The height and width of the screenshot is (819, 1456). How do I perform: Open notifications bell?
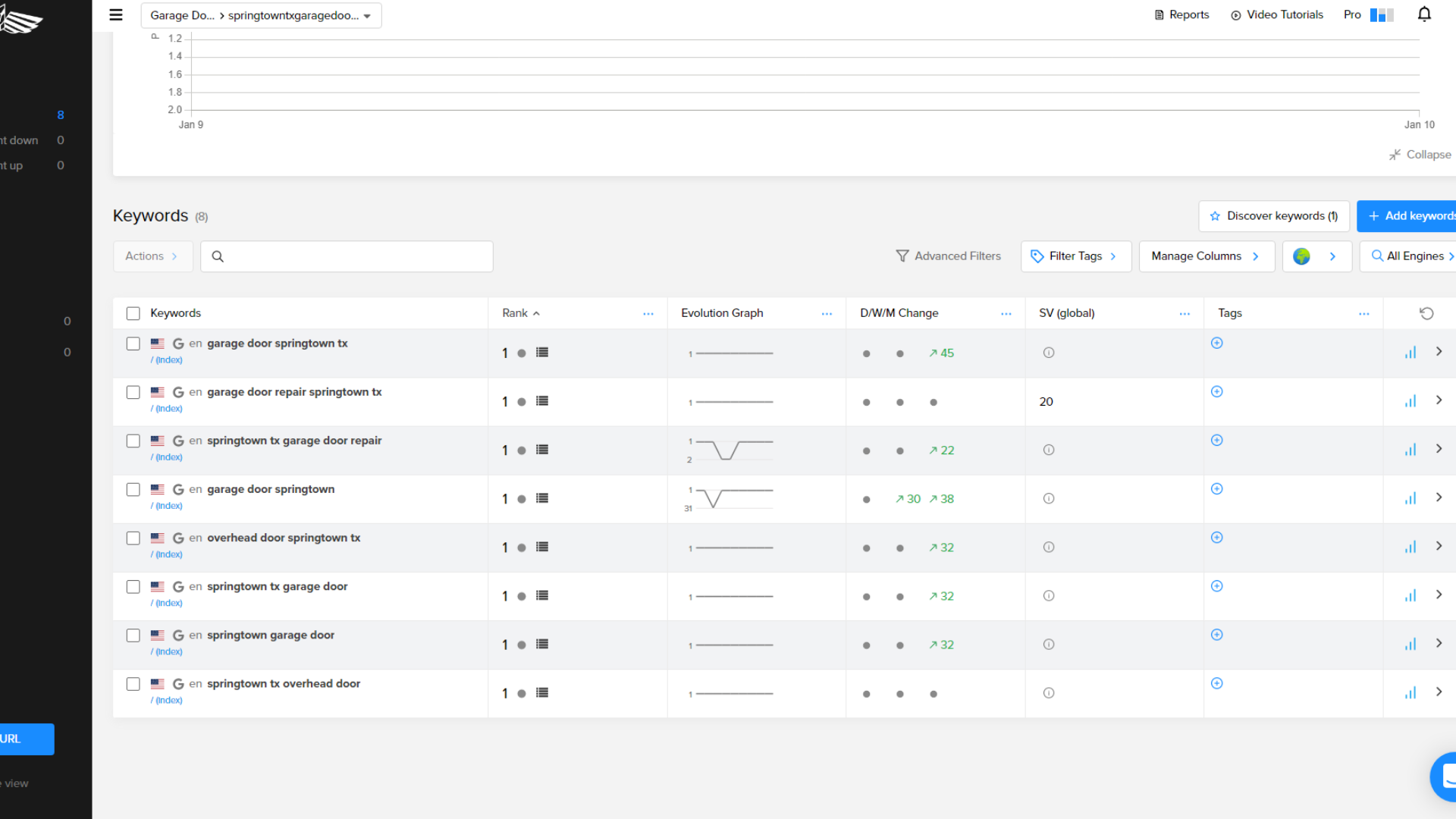click(x=1424, y=14)
